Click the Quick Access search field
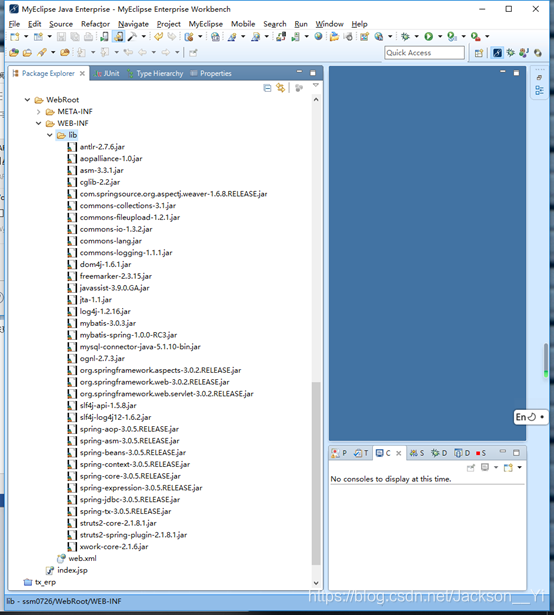Viewport: 554px width, 615px height. [x=424, y=53]
